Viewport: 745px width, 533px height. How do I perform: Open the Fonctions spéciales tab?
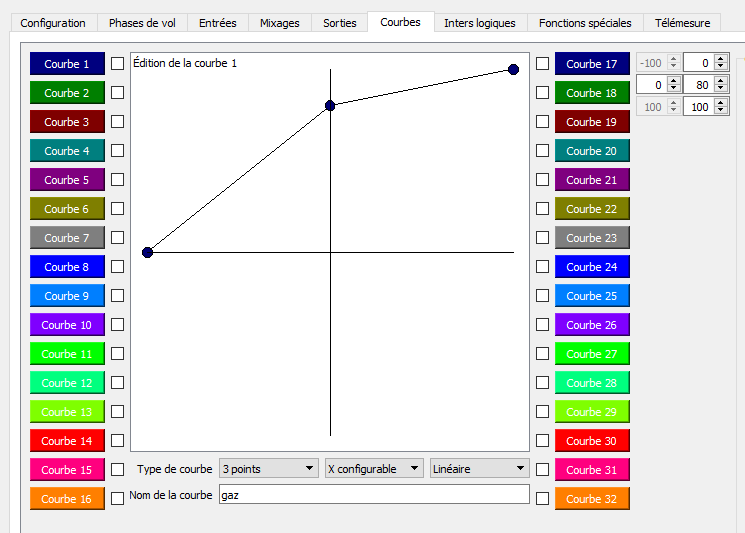[585, 23]
